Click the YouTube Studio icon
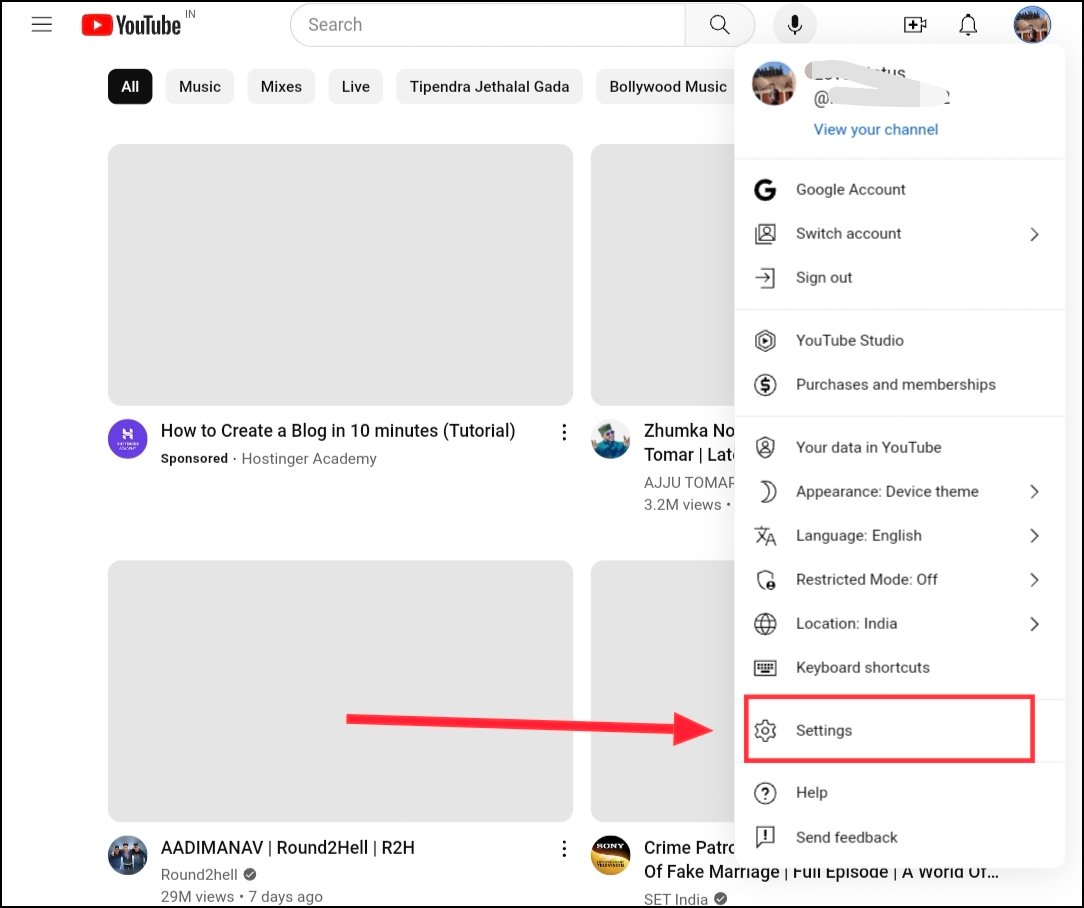1084x908 pixels. 765,340
